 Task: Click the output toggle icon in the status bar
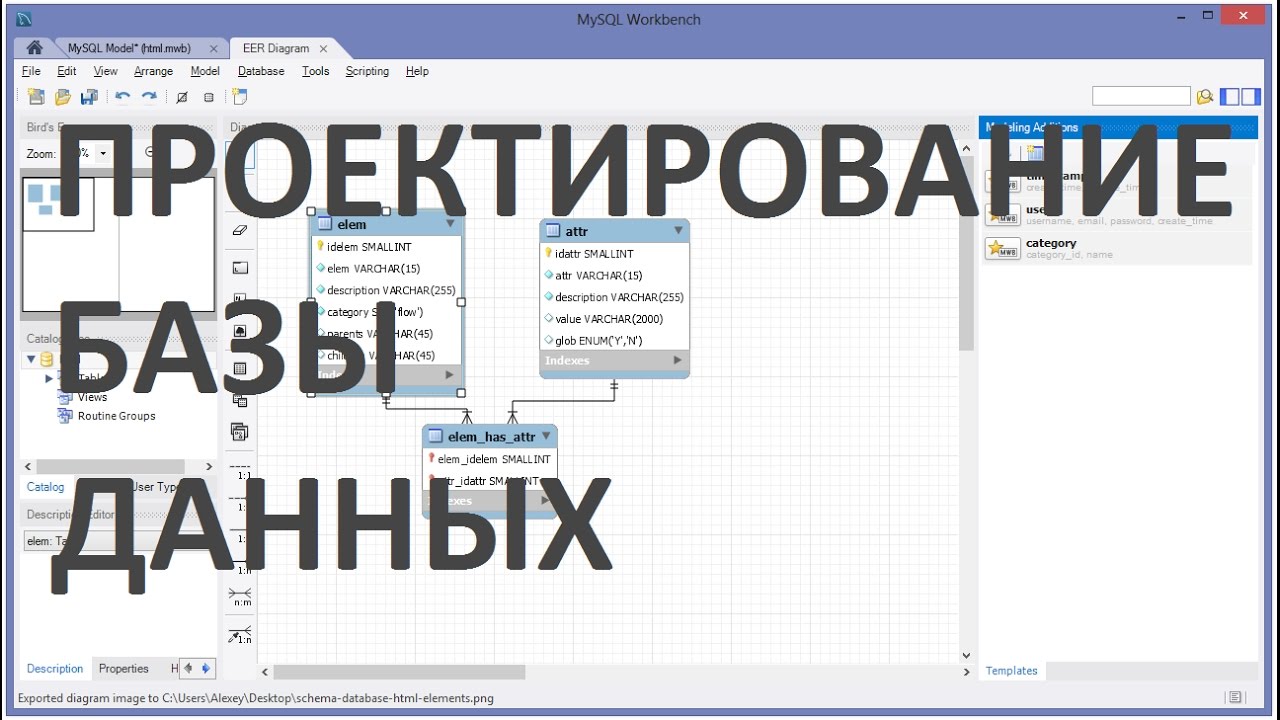(1235, 698)
